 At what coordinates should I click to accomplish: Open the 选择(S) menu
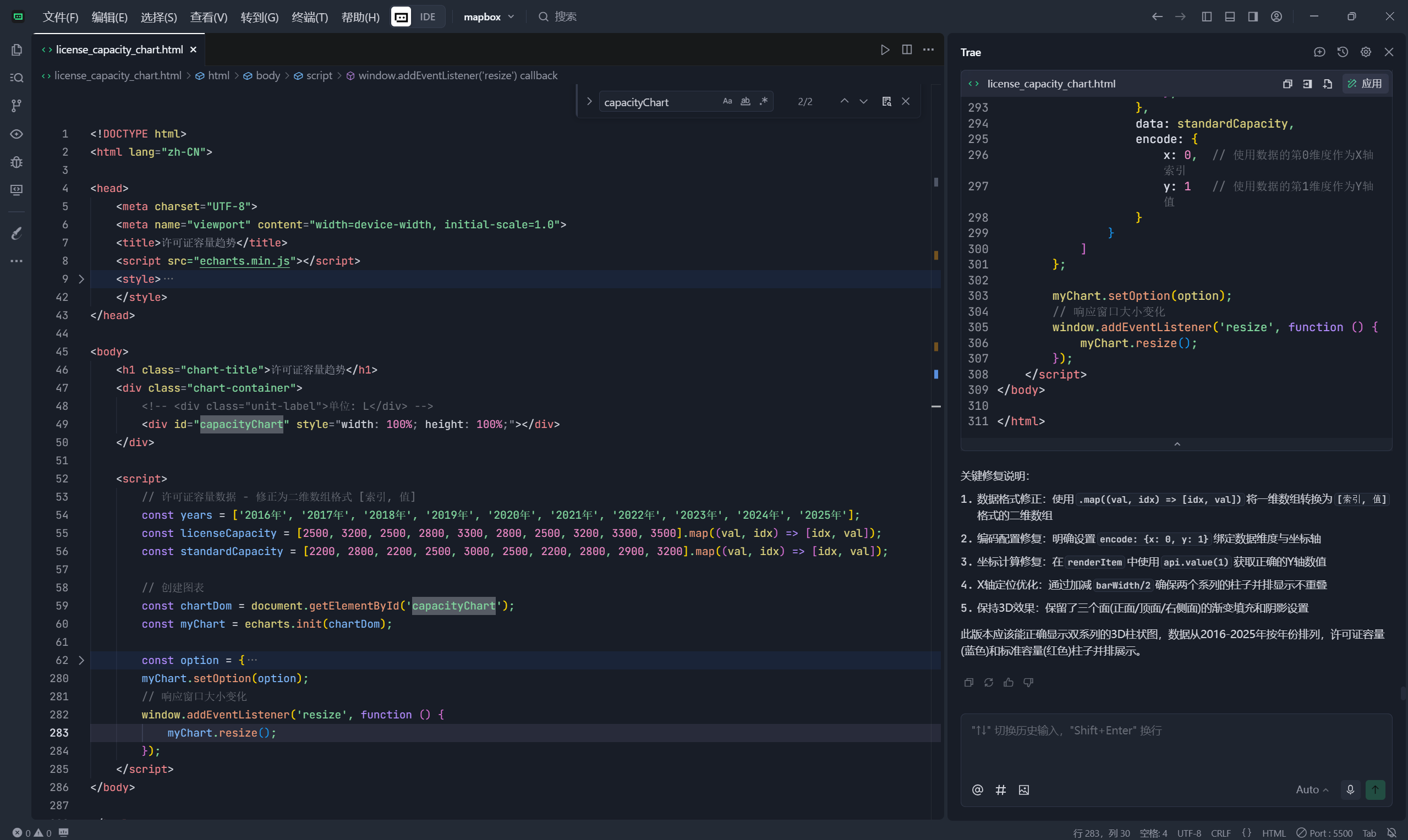(158, 17)
